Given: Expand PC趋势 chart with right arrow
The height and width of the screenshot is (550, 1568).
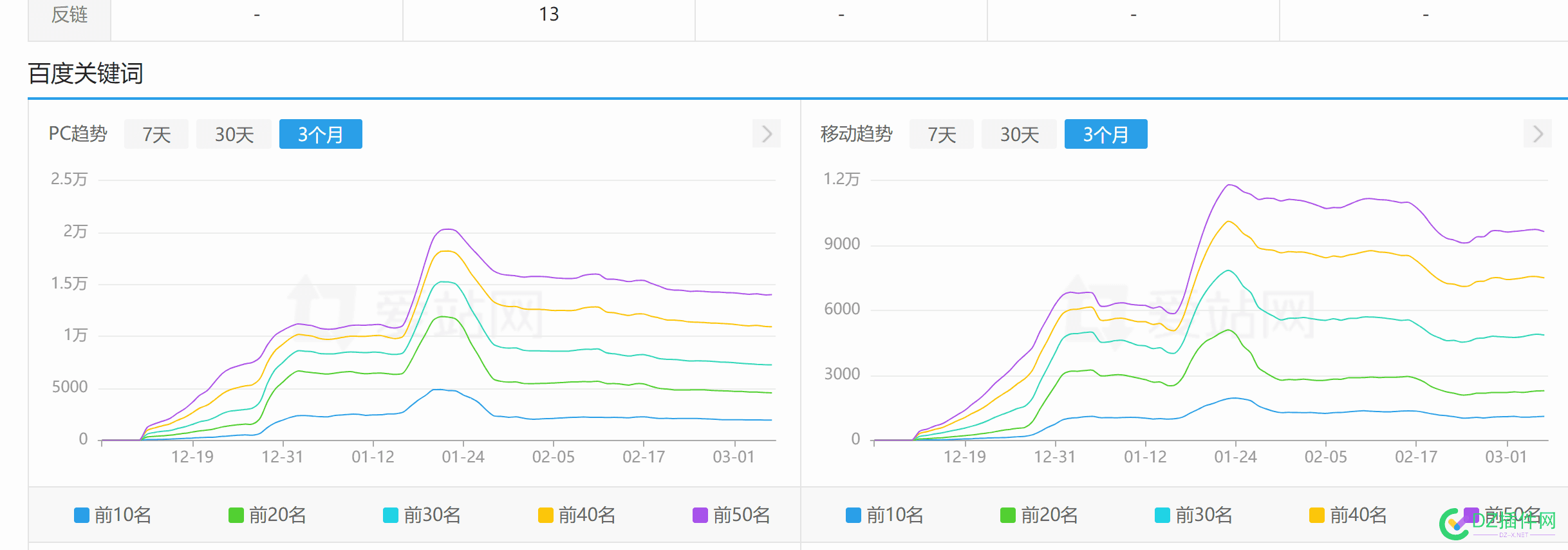Looking at the screenshot, I should pyautogui.click(x=767, y=133).
